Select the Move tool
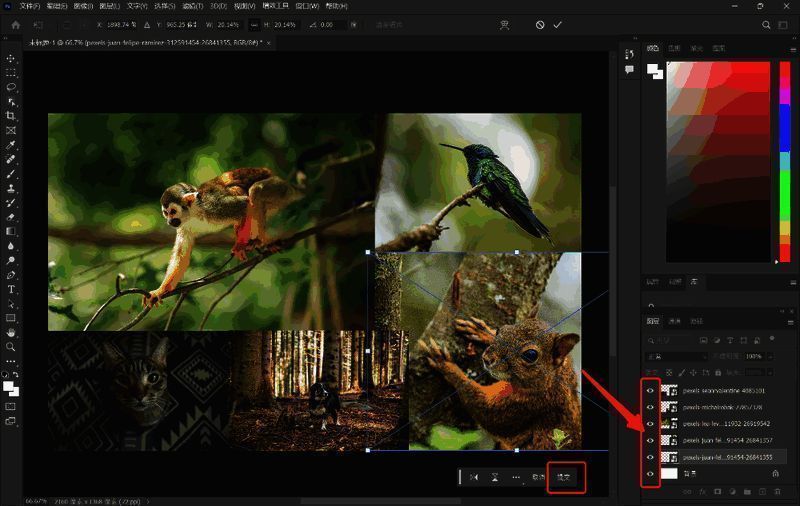 (11, 58)
